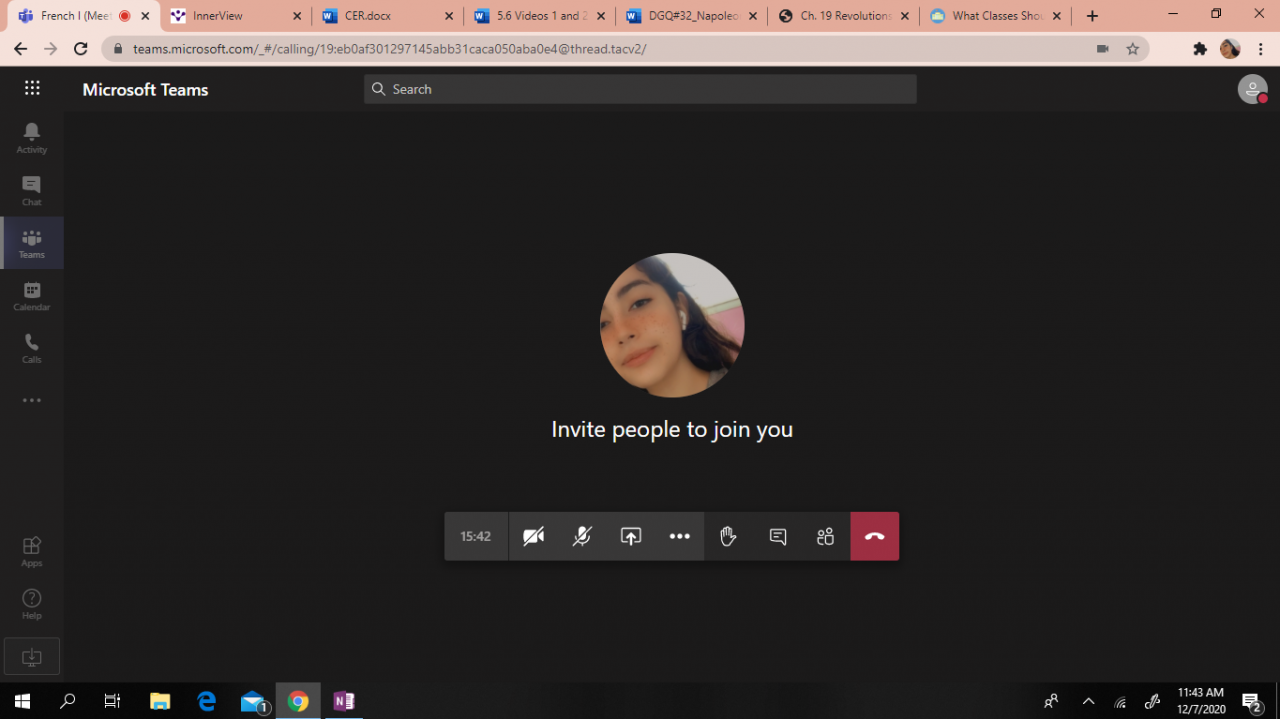Open File Explorer from taskbar
The image size is (1280, 719).
(160, 701)
